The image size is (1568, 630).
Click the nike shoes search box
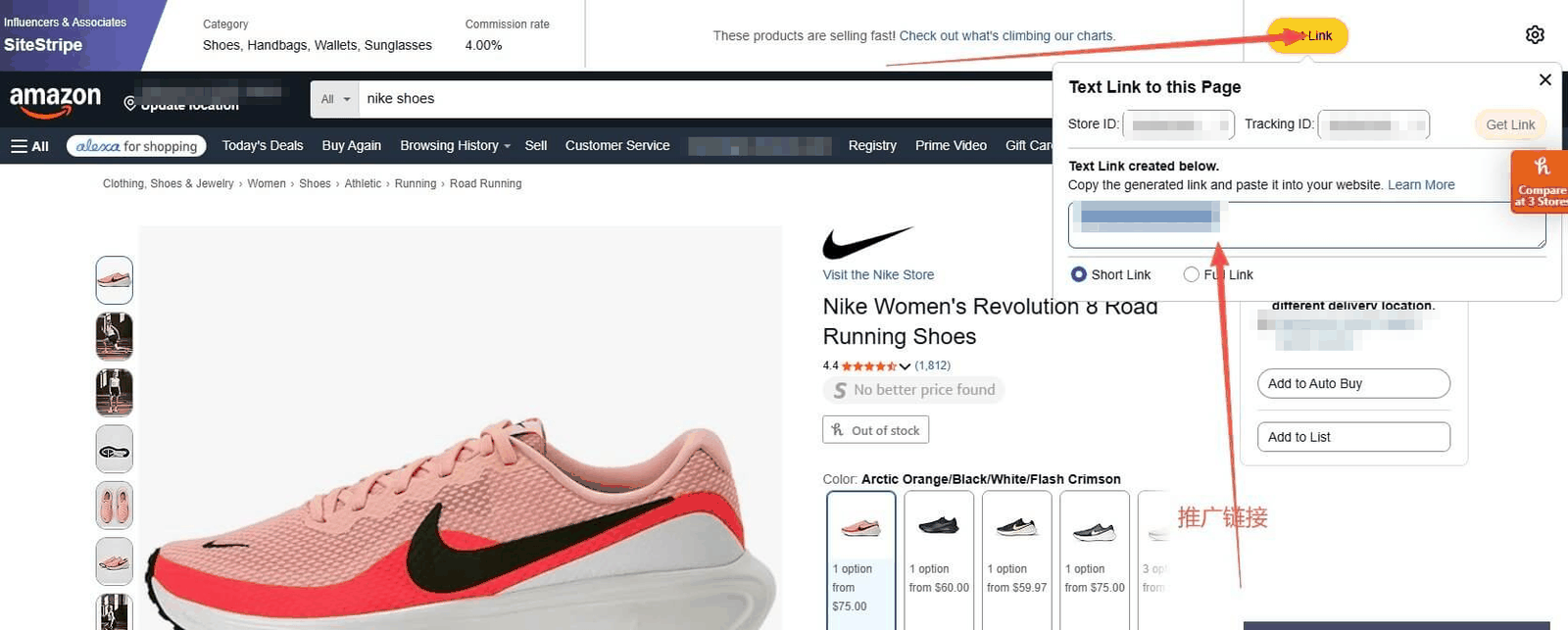pos(706,99)
